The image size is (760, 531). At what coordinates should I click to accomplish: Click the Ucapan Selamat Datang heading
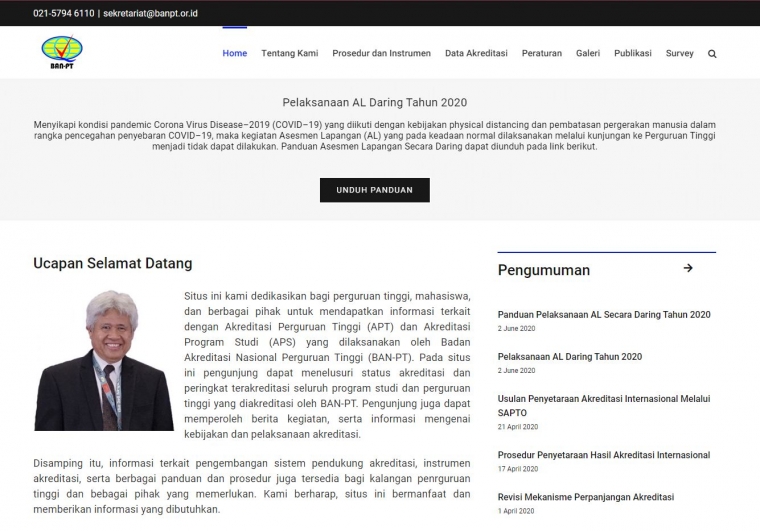point(112,263)
